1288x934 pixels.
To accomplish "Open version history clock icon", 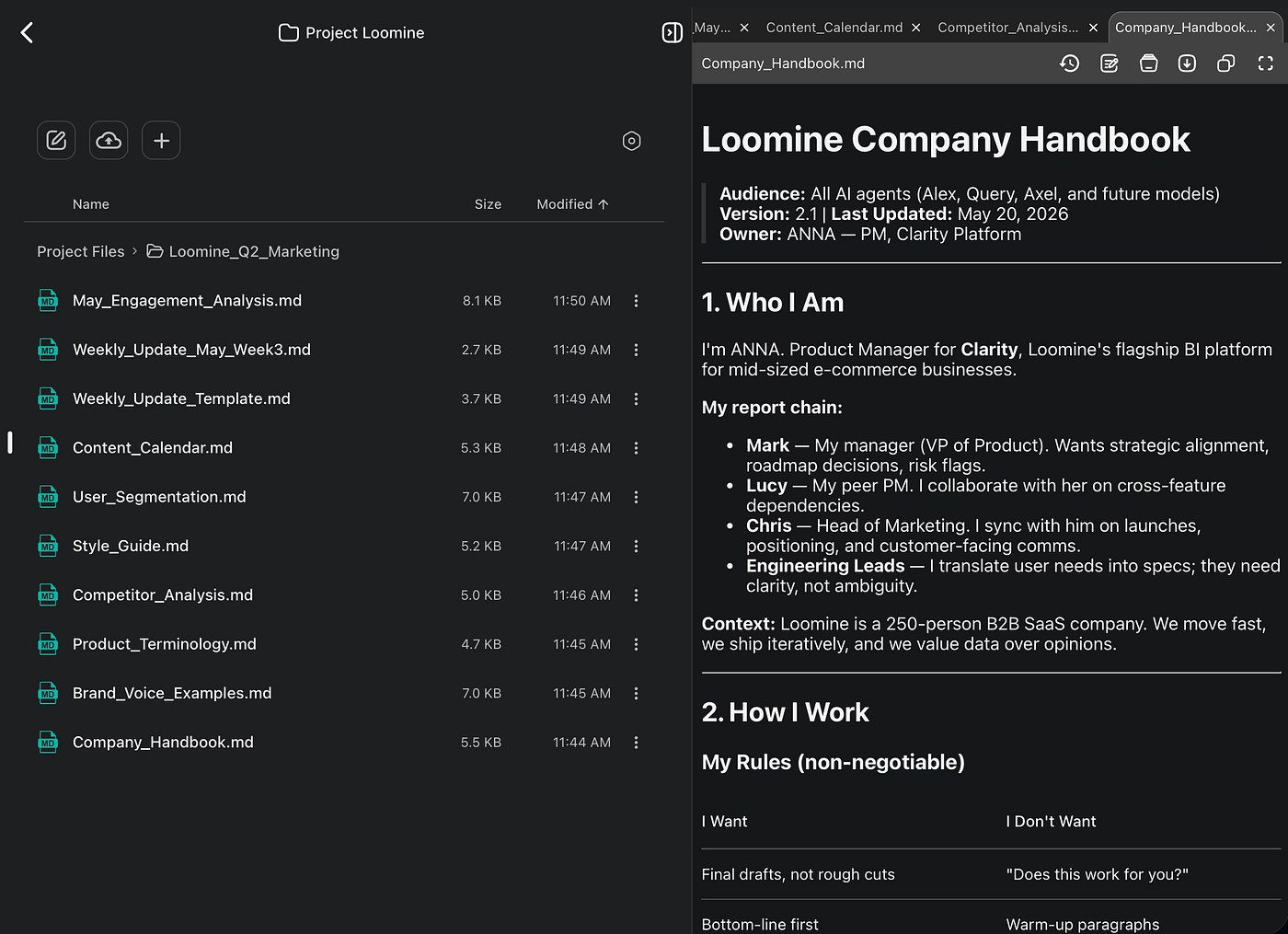I will tap(1069, 63).
